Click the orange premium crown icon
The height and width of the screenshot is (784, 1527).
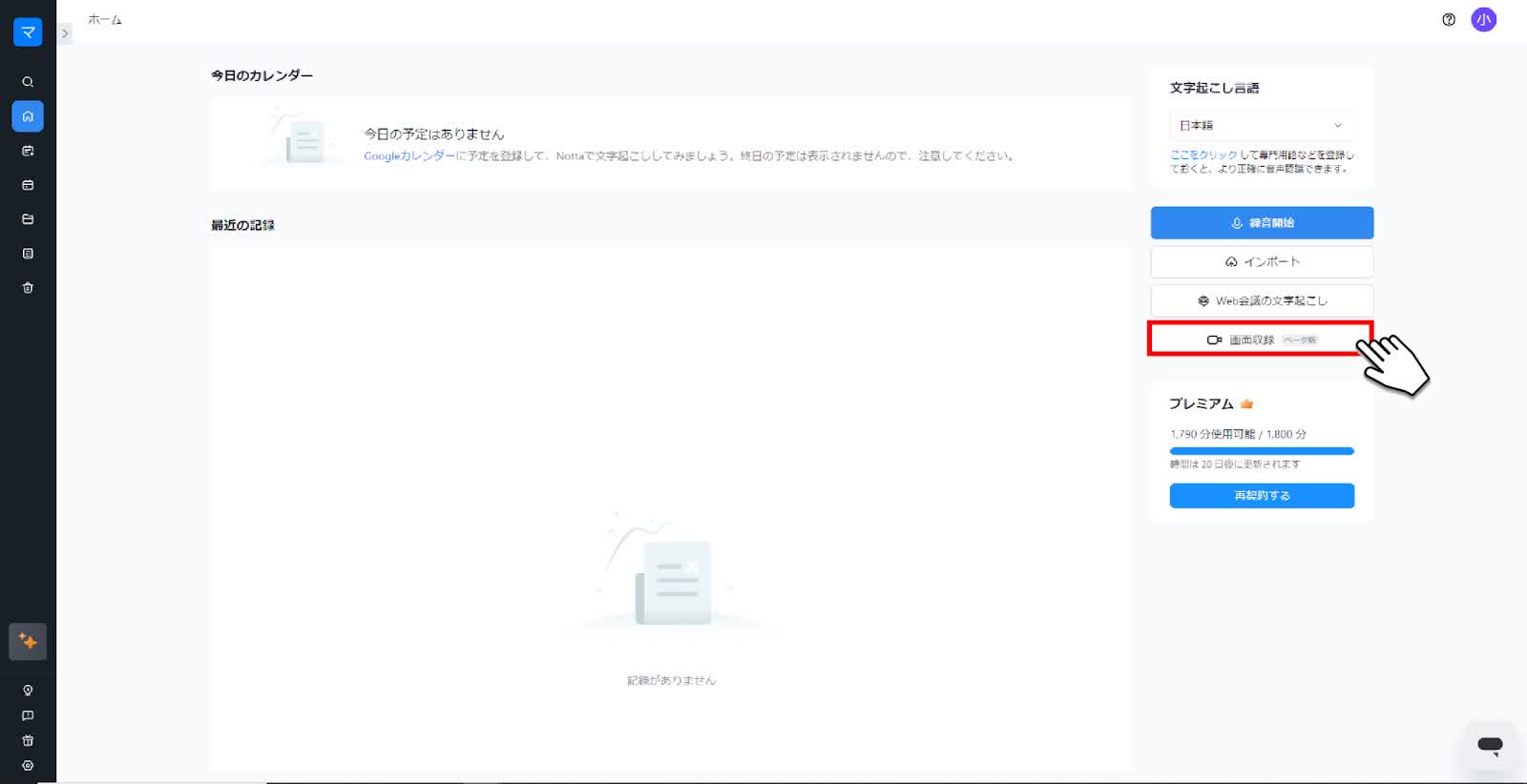1246,403
